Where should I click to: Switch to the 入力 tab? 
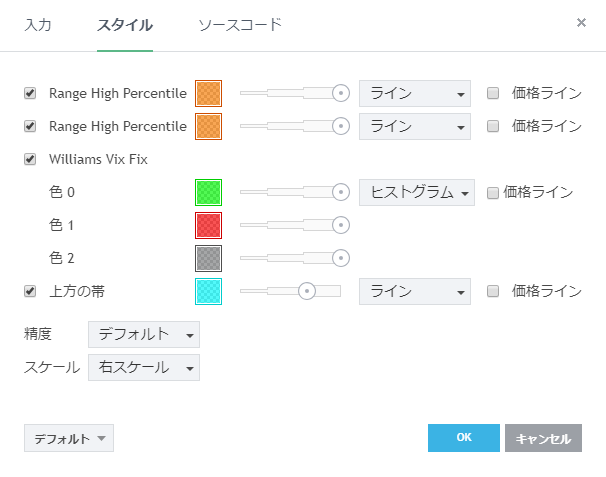point(38,25)
